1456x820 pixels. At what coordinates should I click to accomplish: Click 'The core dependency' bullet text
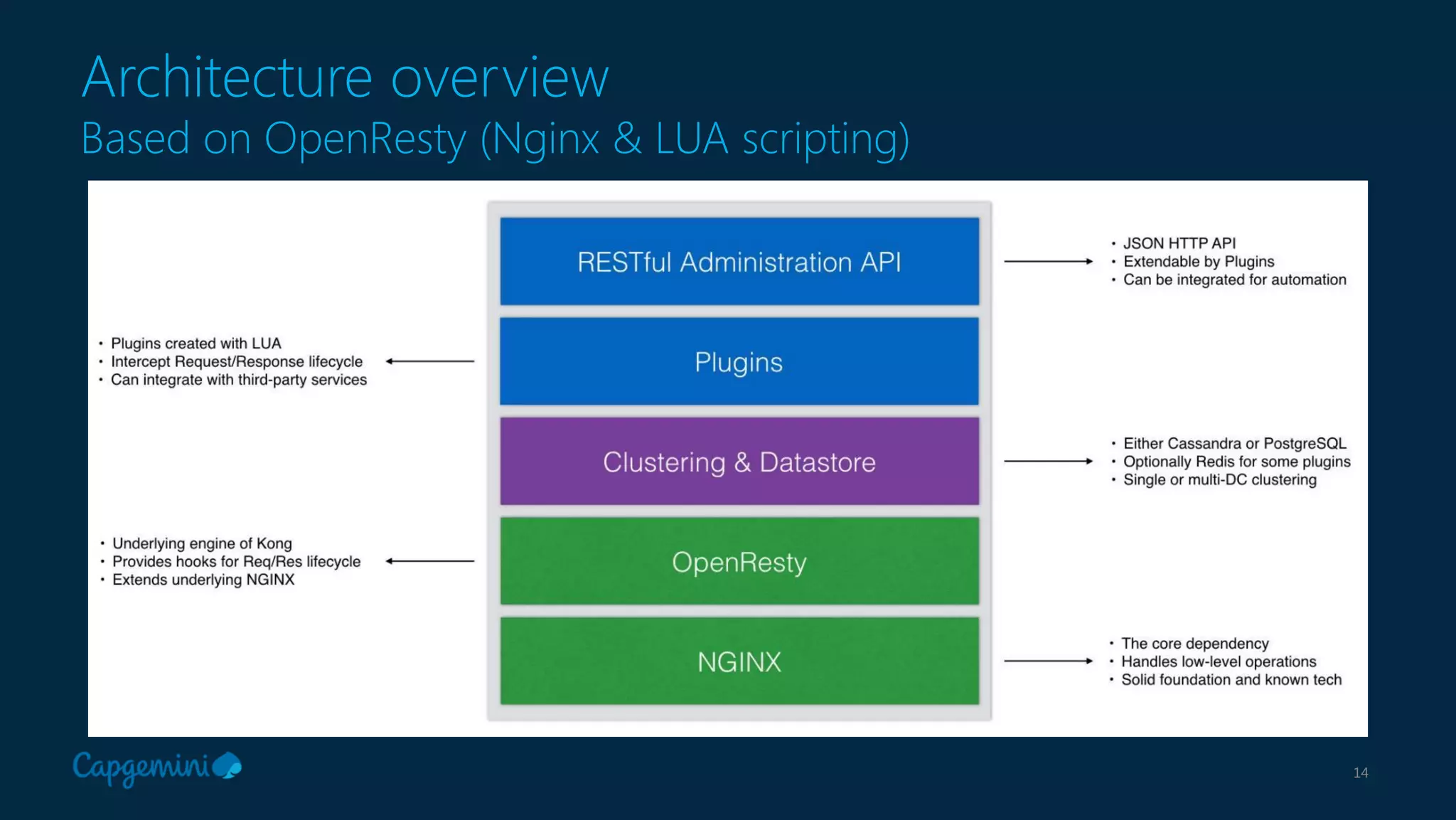coord(1194,644)
